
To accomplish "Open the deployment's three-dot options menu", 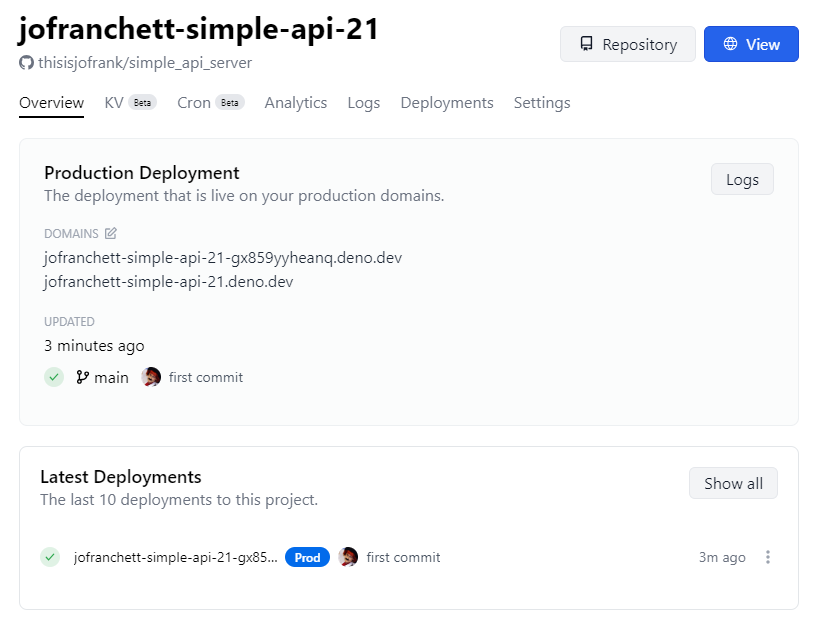I will 768,557.
